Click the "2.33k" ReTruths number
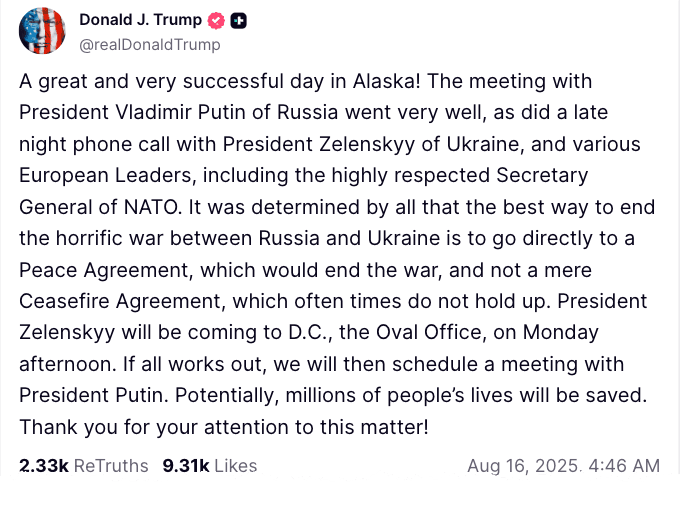The image size is (680, 506). (x=44, y=466)
